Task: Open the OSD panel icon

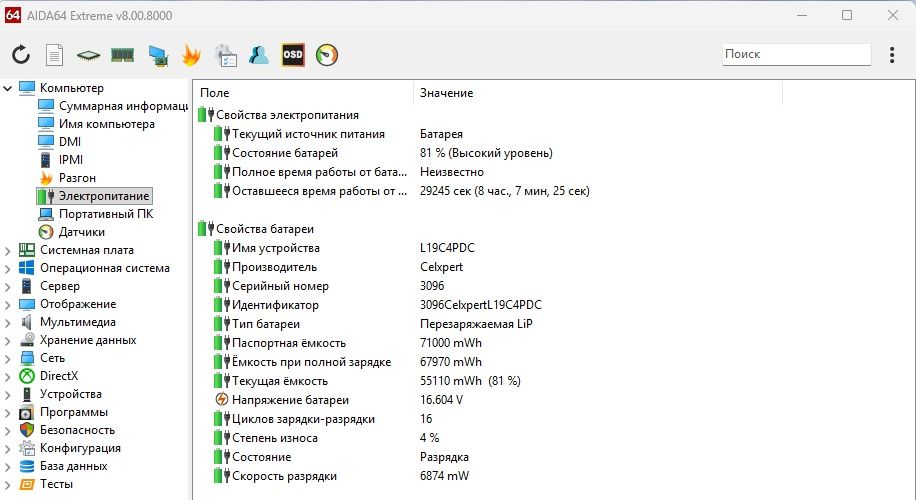Action: pyautogui.click(x=293, y=55)
